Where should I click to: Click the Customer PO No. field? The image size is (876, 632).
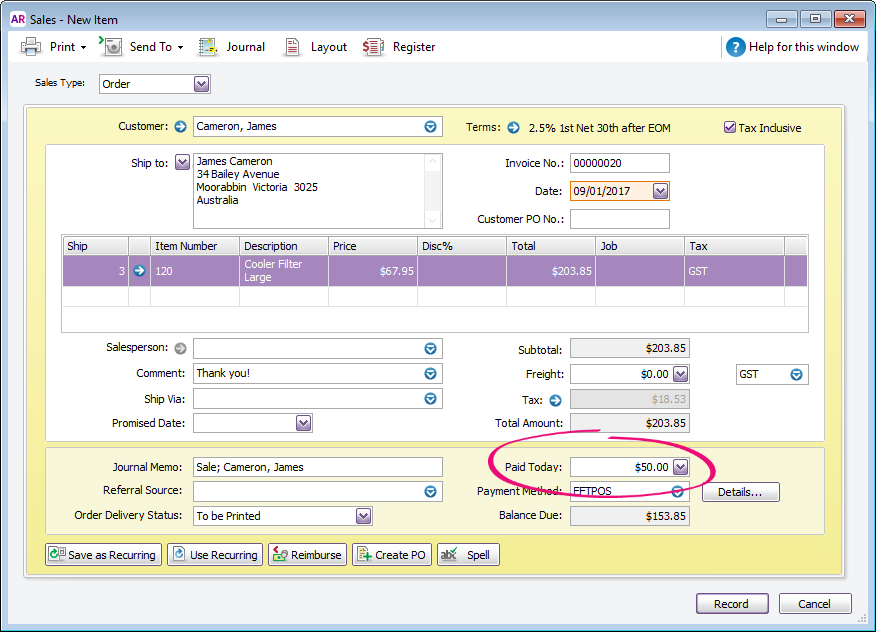pyautogui.click(x=619, y=219)
